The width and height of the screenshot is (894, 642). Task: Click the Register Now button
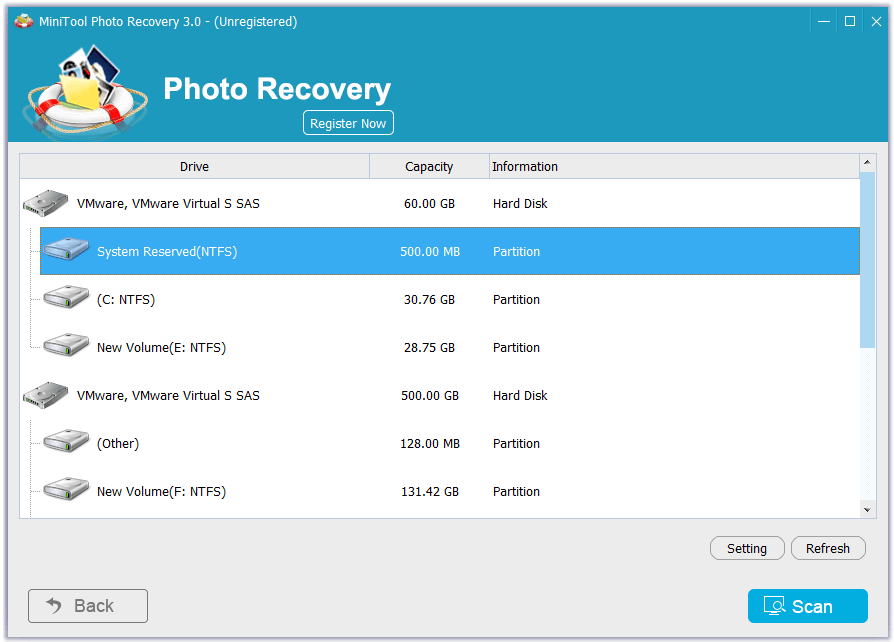[348, 123]
